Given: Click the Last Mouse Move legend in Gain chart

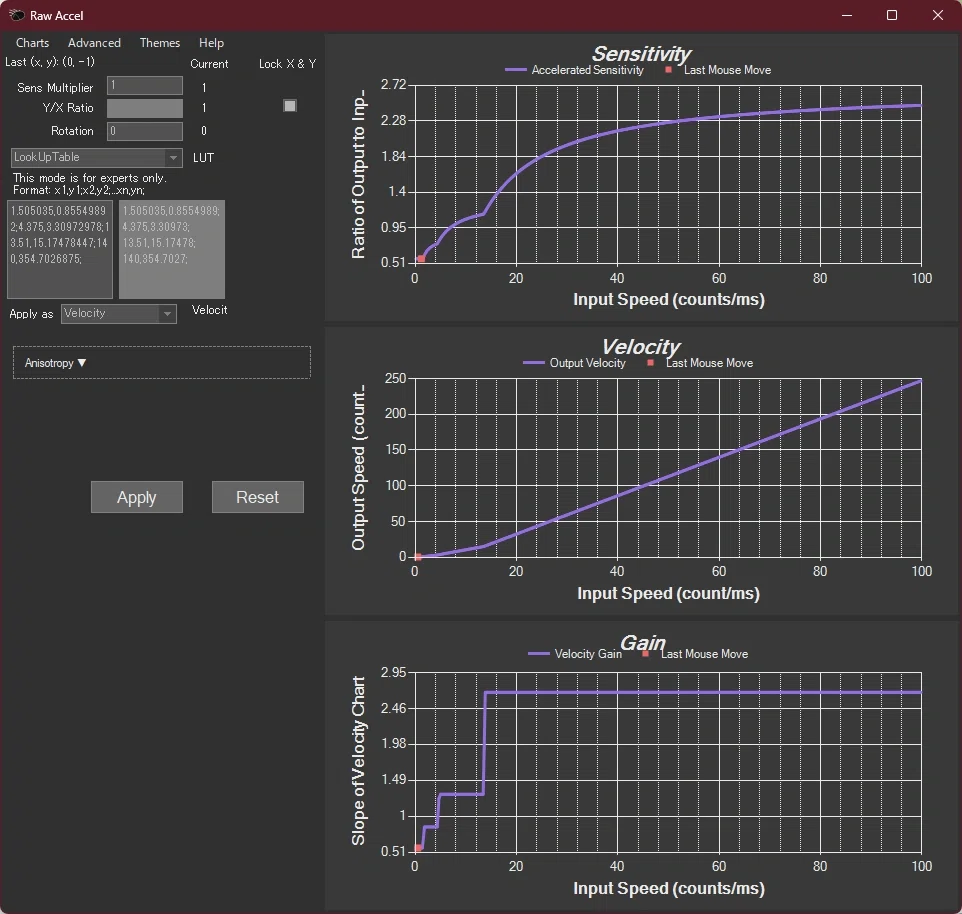Looking at the screenshot, I should (x=695, y=654).
